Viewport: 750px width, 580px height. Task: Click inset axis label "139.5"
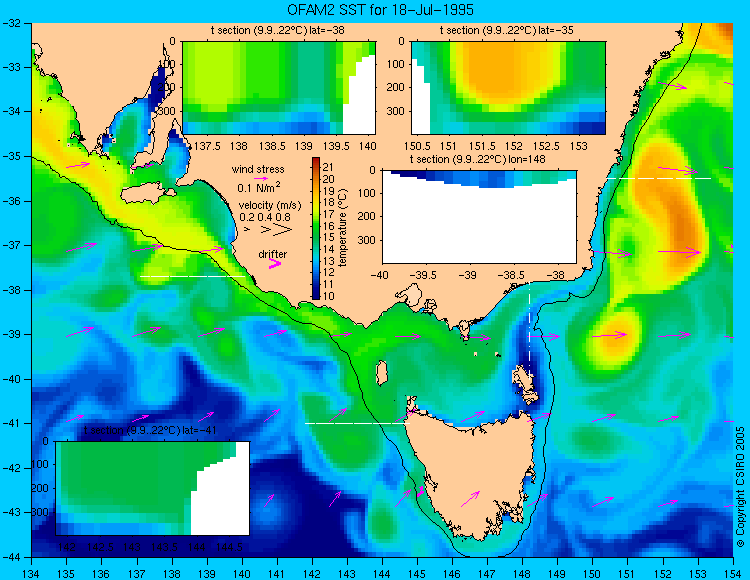(x=336, y=146)
